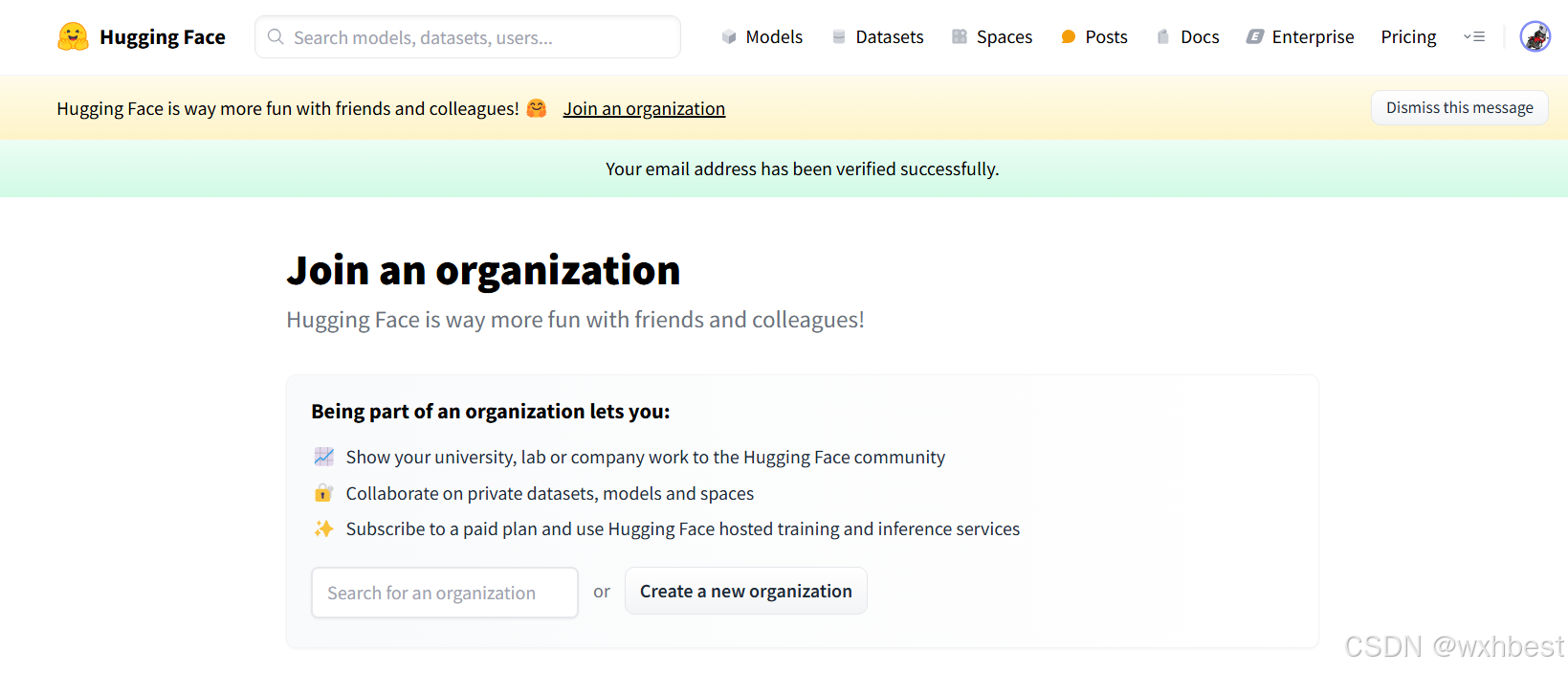Click the Enterprise badge icon
1568x673 pixels.
1255,37
